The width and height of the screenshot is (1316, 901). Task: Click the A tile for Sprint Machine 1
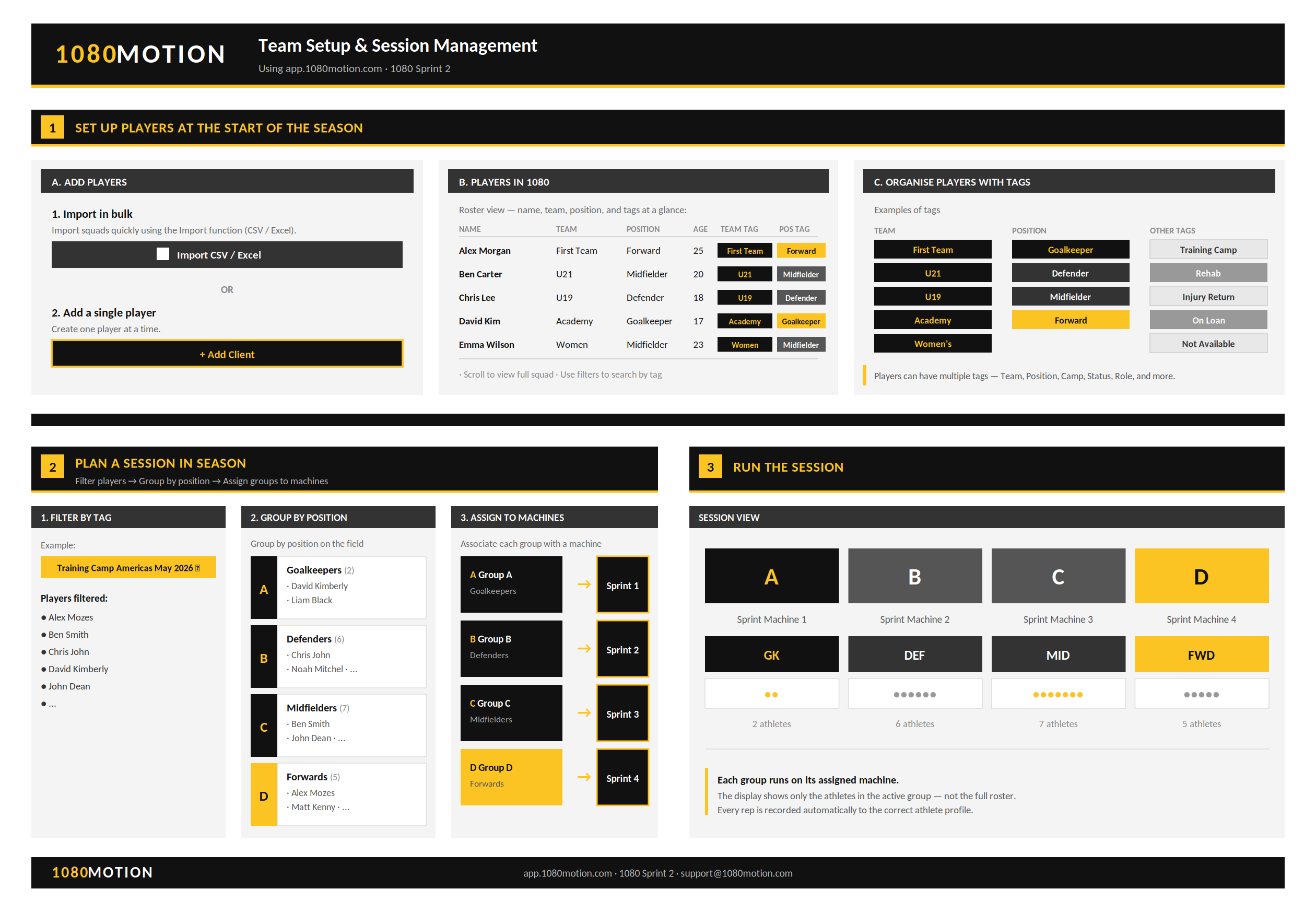(x=771, y=576)
